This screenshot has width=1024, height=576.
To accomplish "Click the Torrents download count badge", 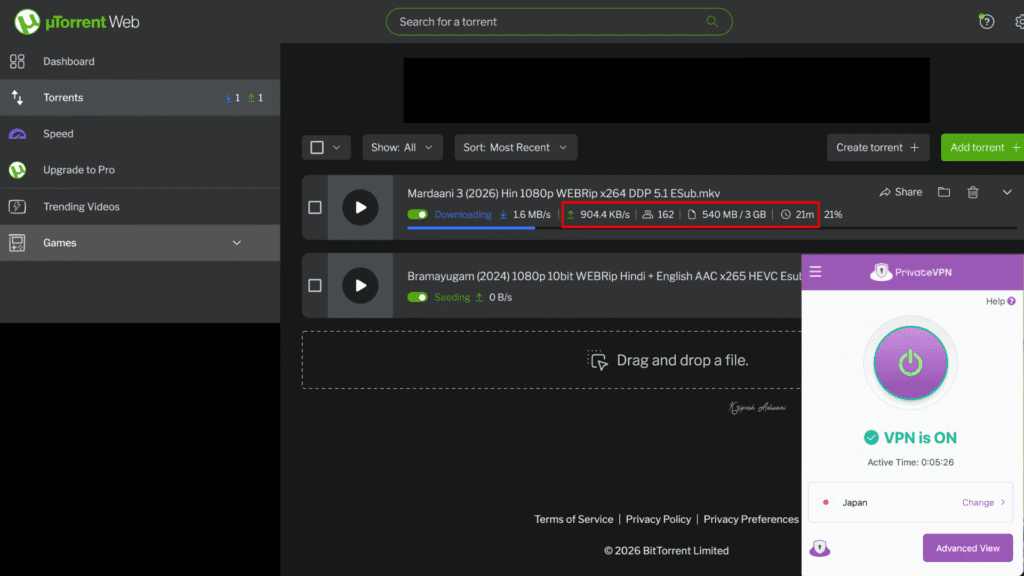I will (x=232, y=98).
